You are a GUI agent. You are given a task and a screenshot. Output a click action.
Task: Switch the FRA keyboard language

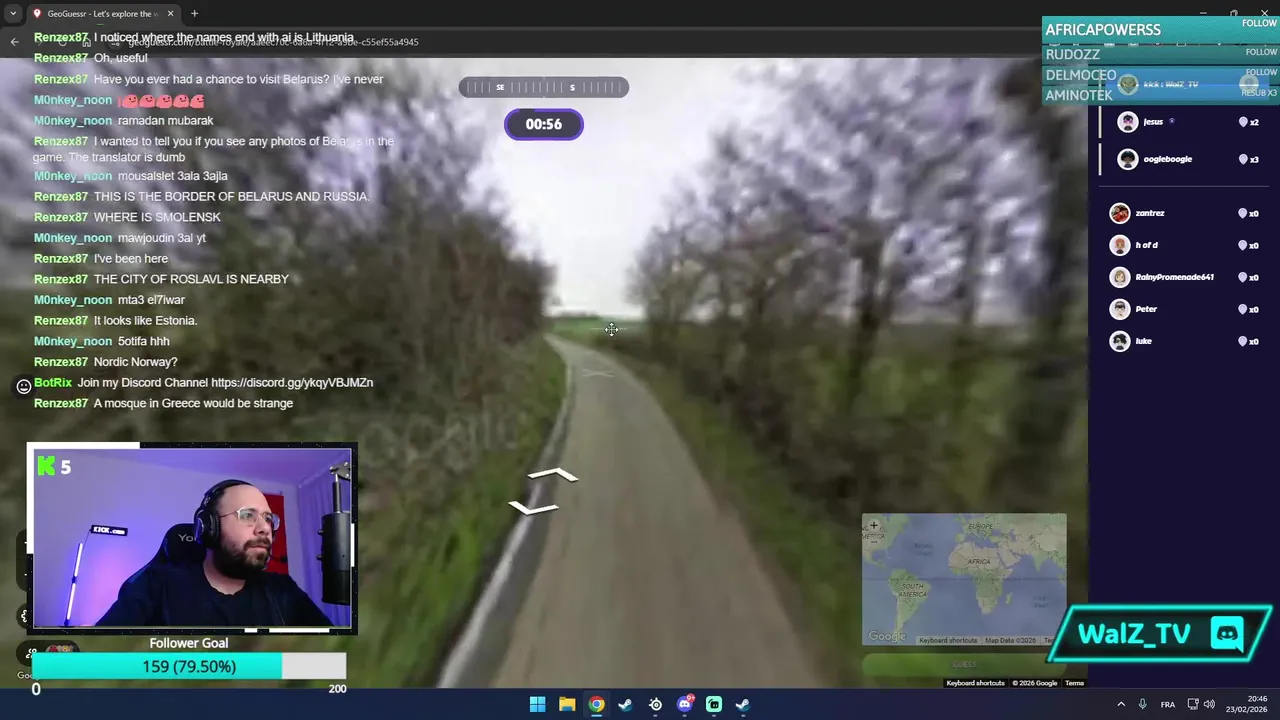tap(1168, 704)
